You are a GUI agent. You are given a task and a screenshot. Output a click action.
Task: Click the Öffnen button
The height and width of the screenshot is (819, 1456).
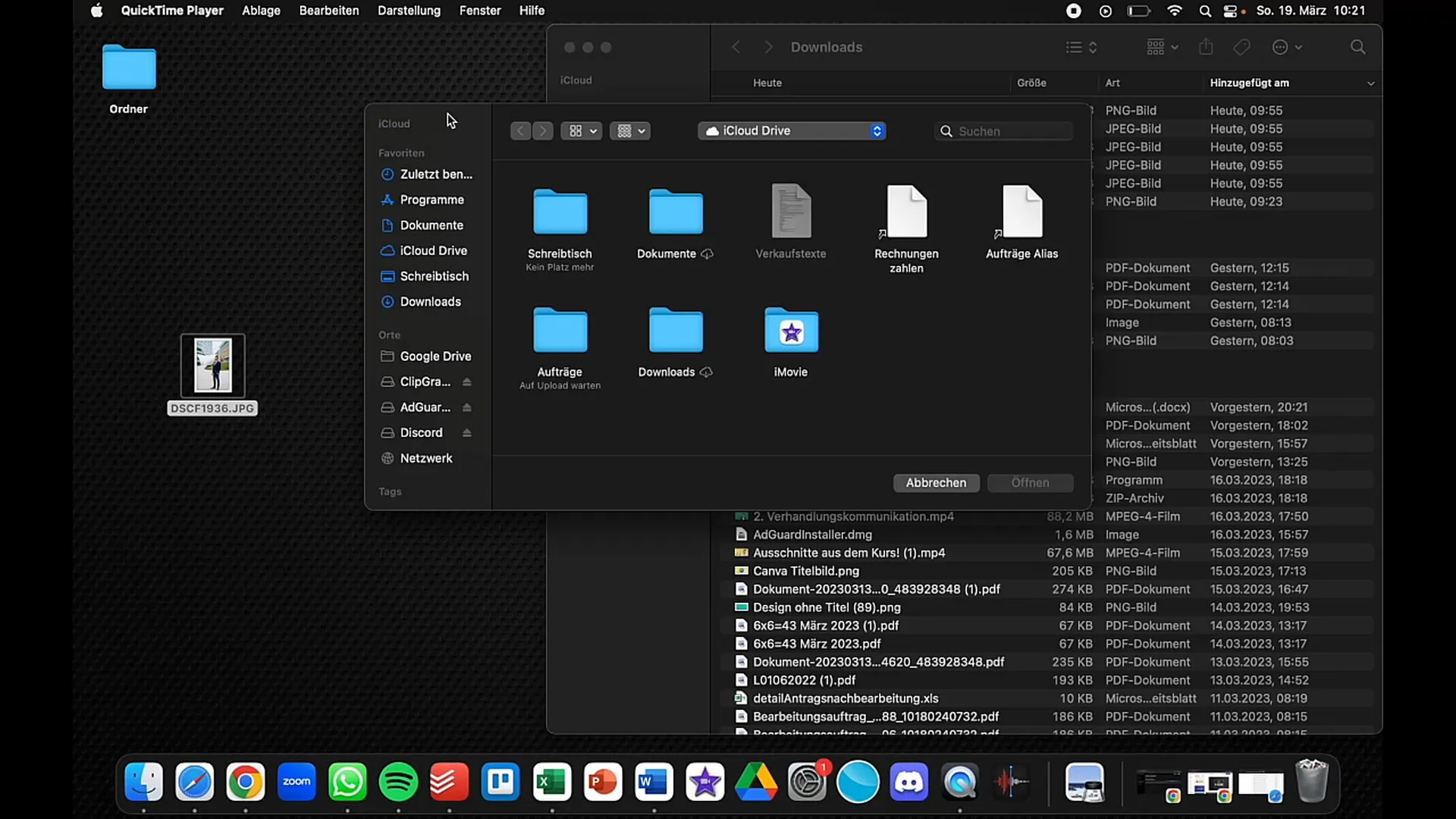(x=1030, y=482)
